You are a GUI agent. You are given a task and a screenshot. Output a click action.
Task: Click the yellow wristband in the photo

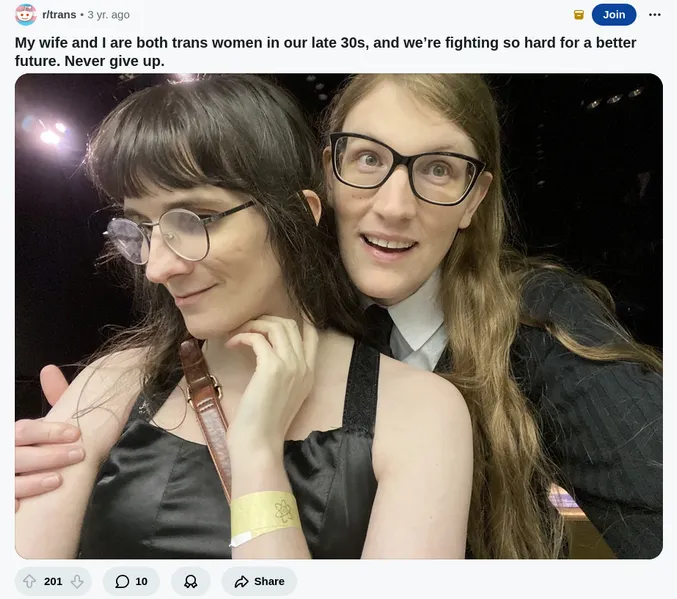click(265, 515)
